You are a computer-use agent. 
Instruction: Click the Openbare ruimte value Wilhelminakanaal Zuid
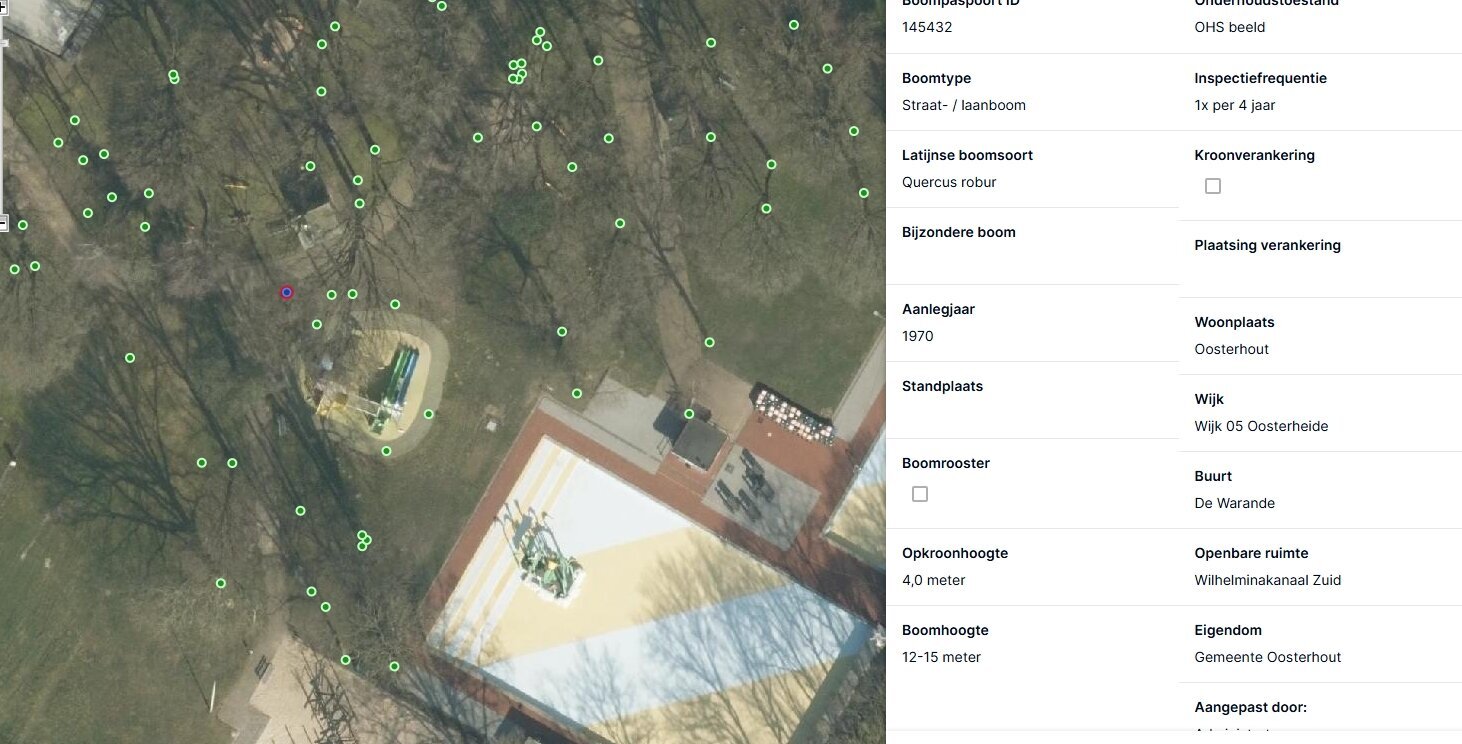point(1268,580)
